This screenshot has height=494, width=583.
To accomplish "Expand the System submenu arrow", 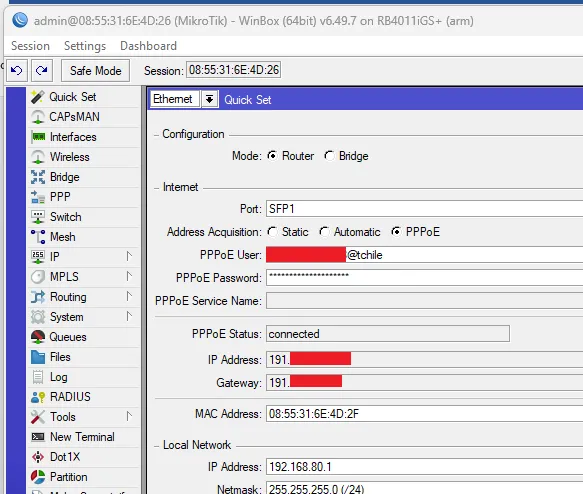I will [x=129, y=317].
